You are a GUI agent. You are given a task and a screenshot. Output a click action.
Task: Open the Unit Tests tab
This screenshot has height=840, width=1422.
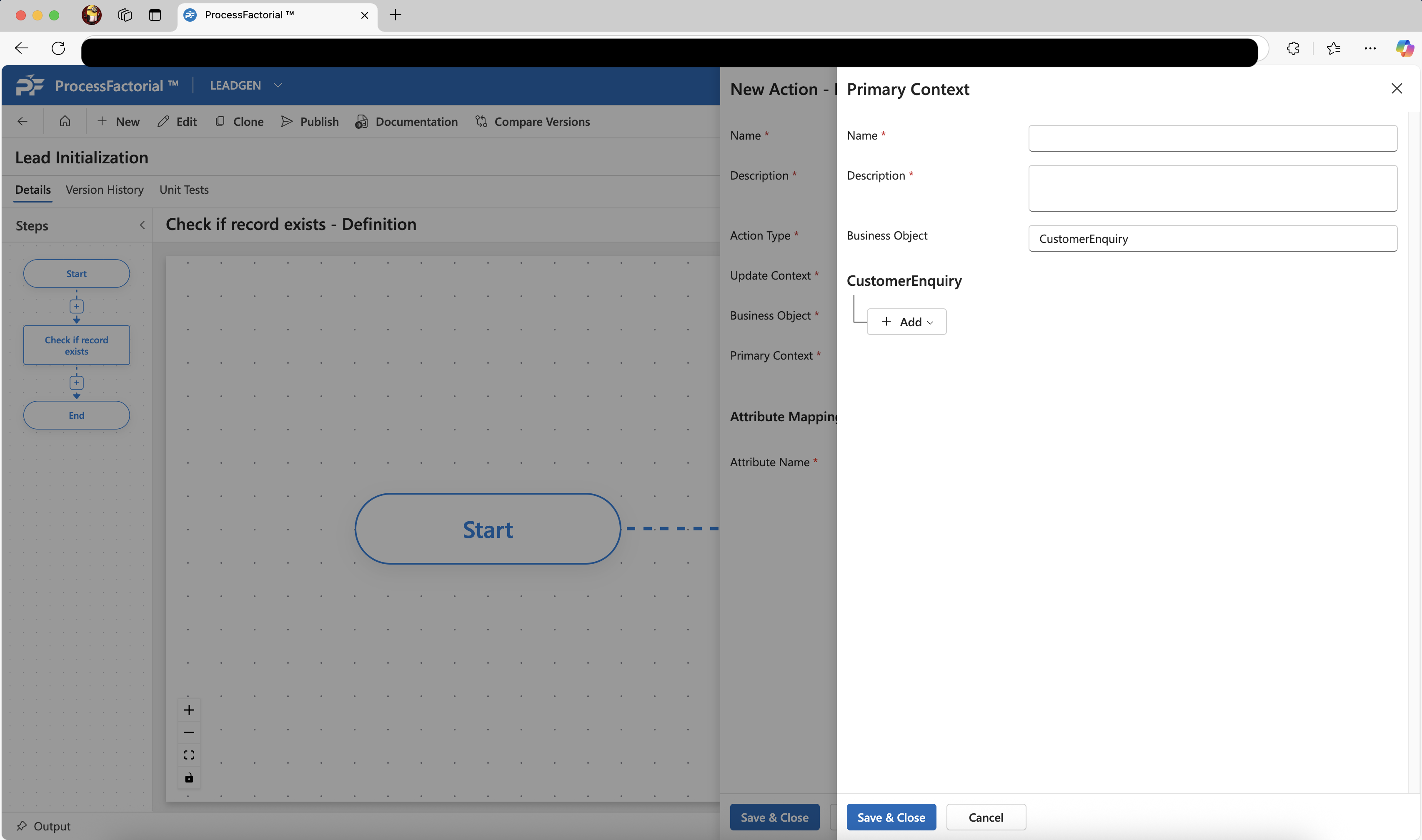click(184, 190)
